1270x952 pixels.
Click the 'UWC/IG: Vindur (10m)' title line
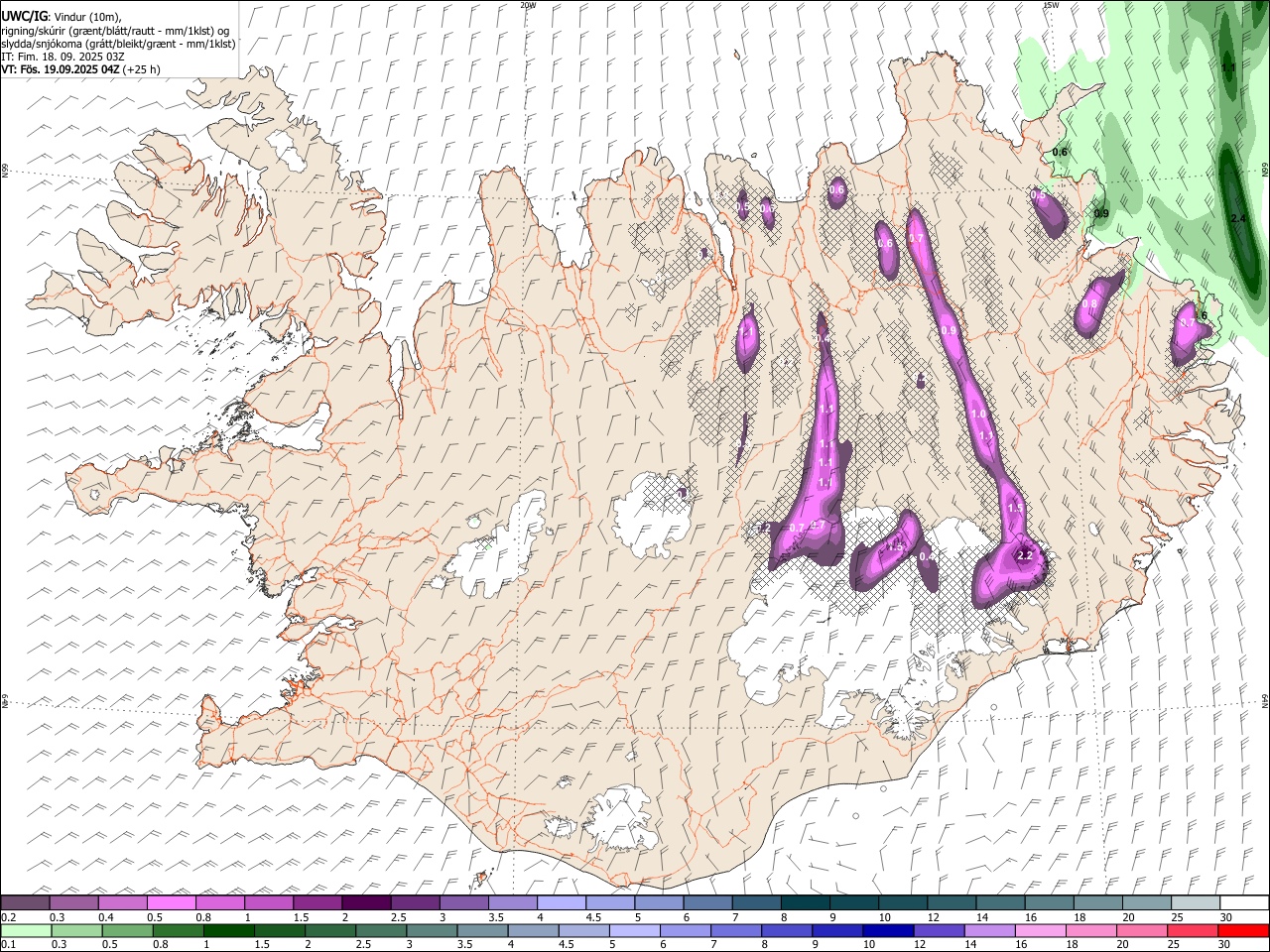(62, 17)
